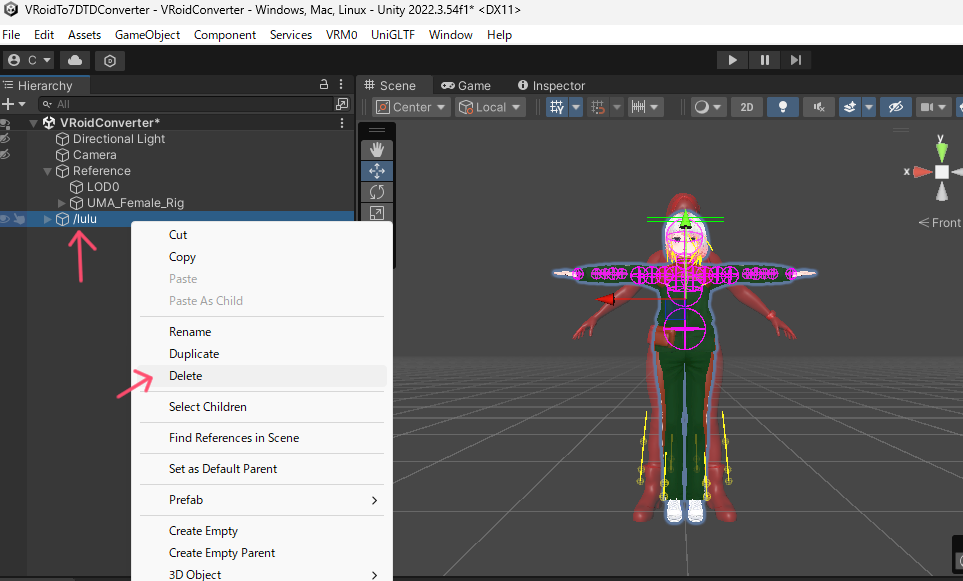Open the Unity Version Control icon
Image resolution: width=963 pixels, height=581 pixels.
(x=110, y=60)
